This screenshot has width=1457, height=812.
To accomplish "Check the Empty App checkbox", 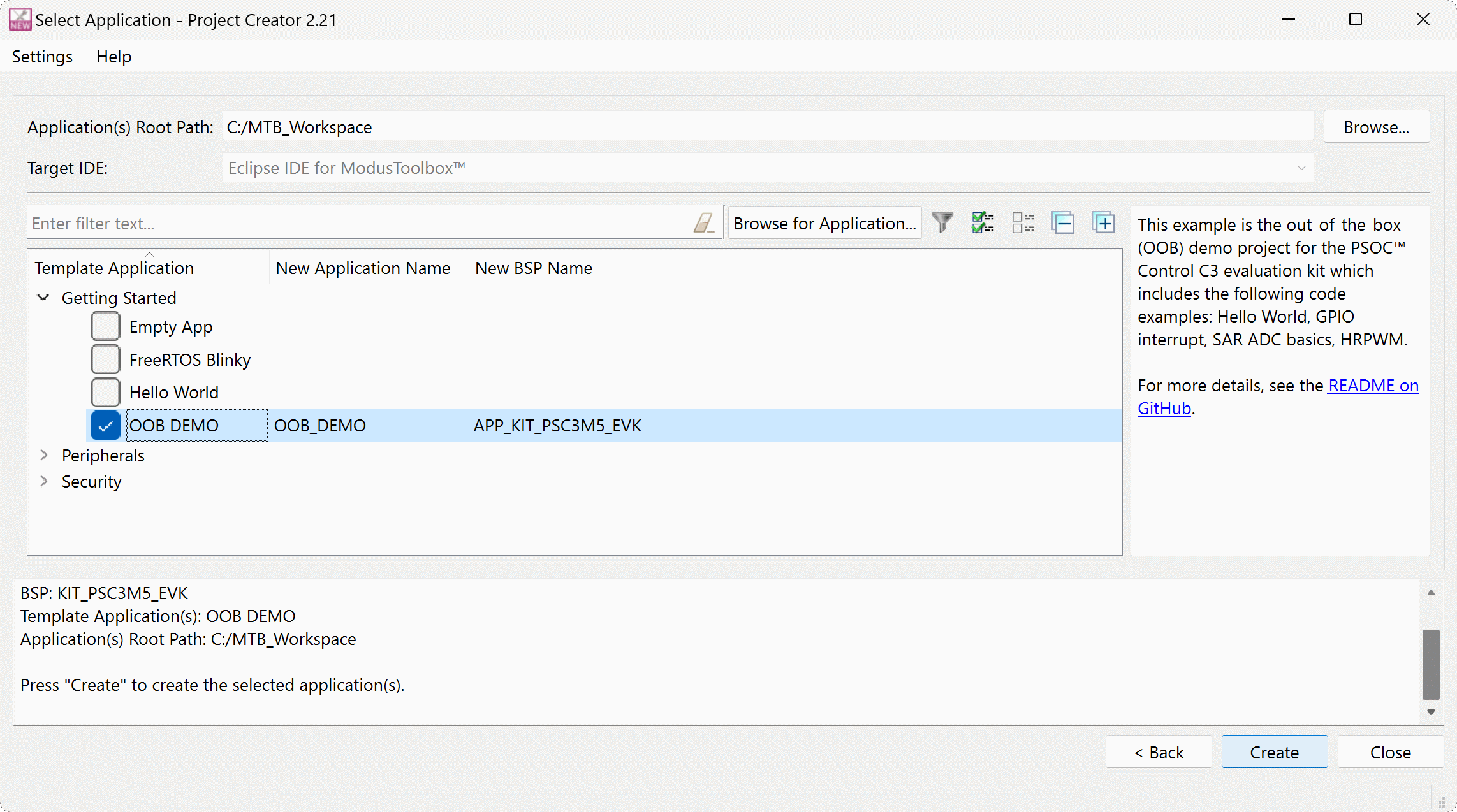I will point(105,326).
